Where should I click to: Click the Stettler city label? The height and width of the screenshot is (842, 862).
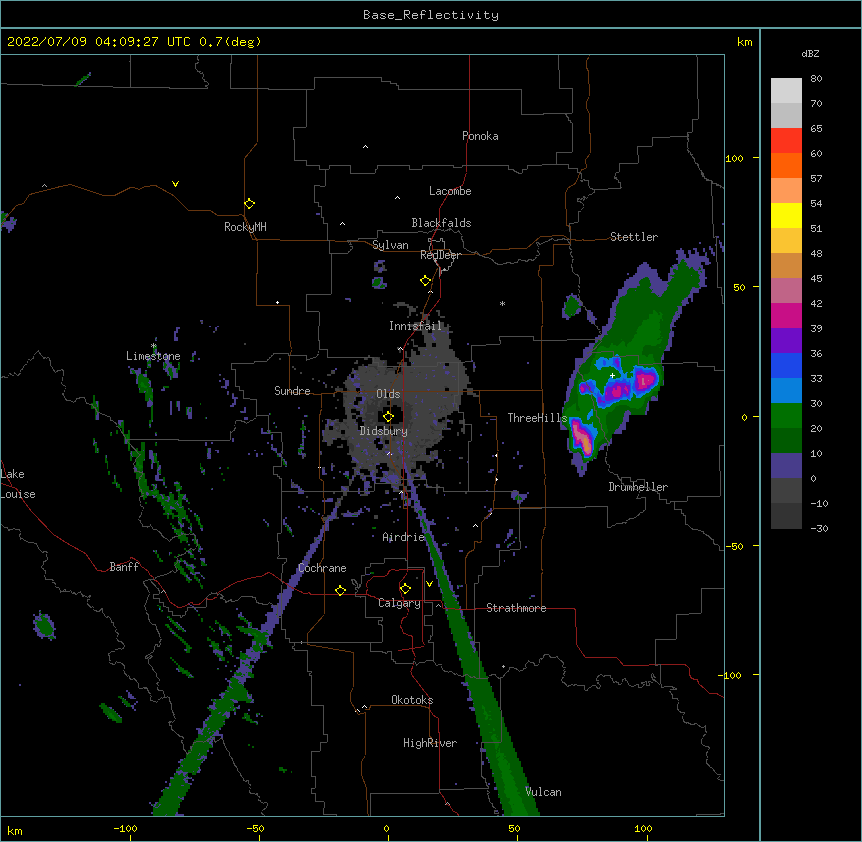click(x=633, y=237)
